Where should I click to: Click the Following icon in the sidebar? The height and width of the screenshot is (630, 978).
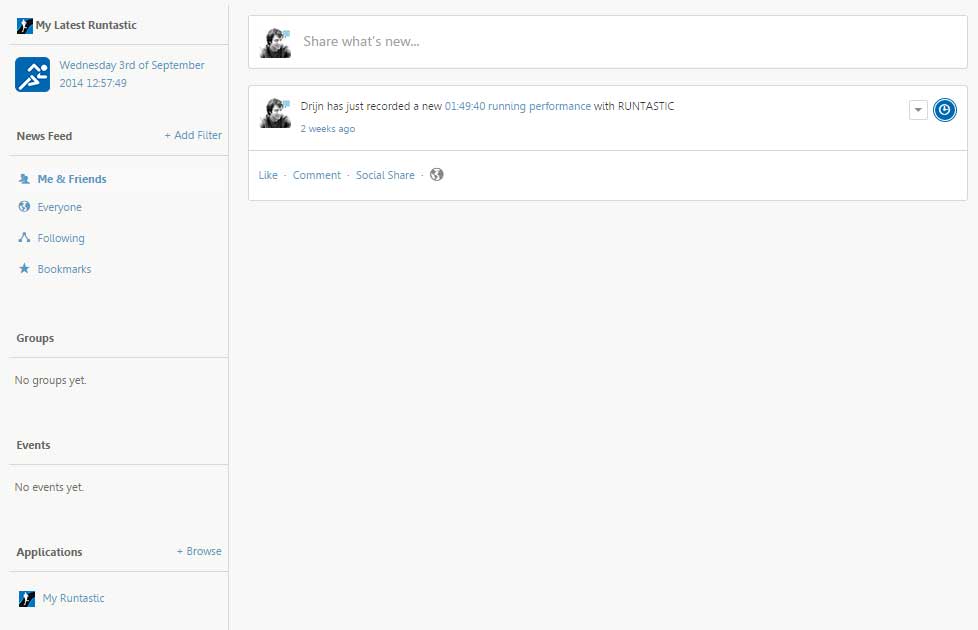click(x=25, y=238)
